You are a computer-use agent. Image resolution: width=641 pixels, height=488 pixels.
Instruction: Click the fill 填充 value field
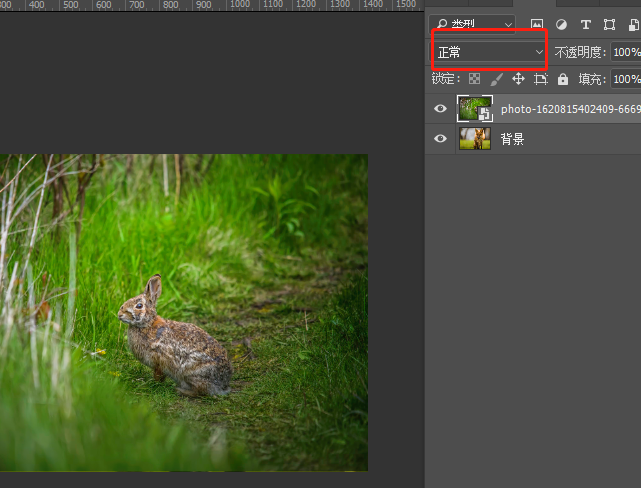[626, 79]
